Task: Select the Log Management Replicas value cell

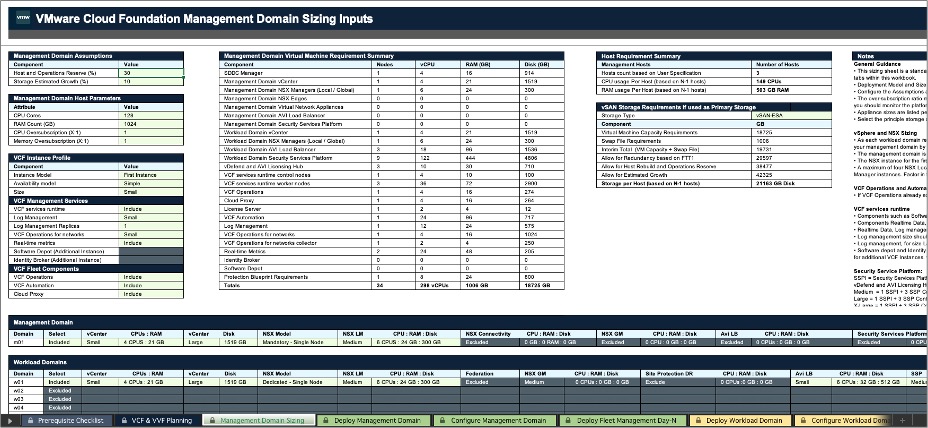Action: pyautogui.click(x=151, y=226)
